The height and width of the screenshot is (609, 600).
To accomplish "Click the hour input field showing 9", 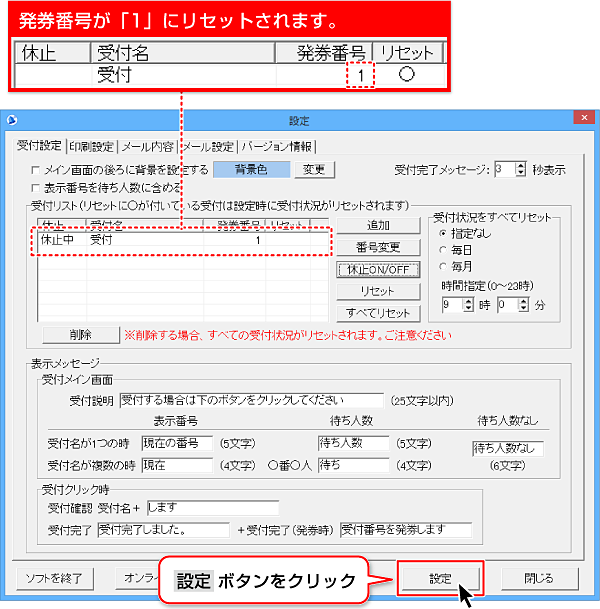I will click(x=452, y=305).
